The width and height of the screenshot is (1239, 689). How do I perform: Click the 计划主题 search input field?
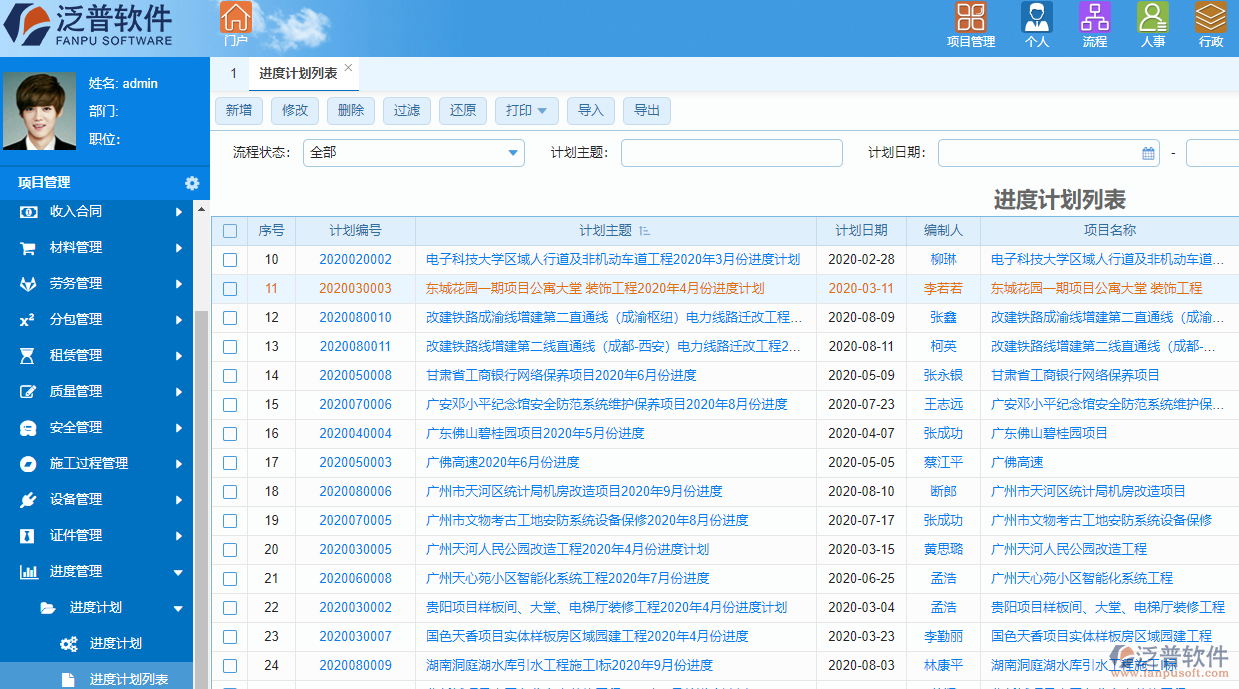731,153
